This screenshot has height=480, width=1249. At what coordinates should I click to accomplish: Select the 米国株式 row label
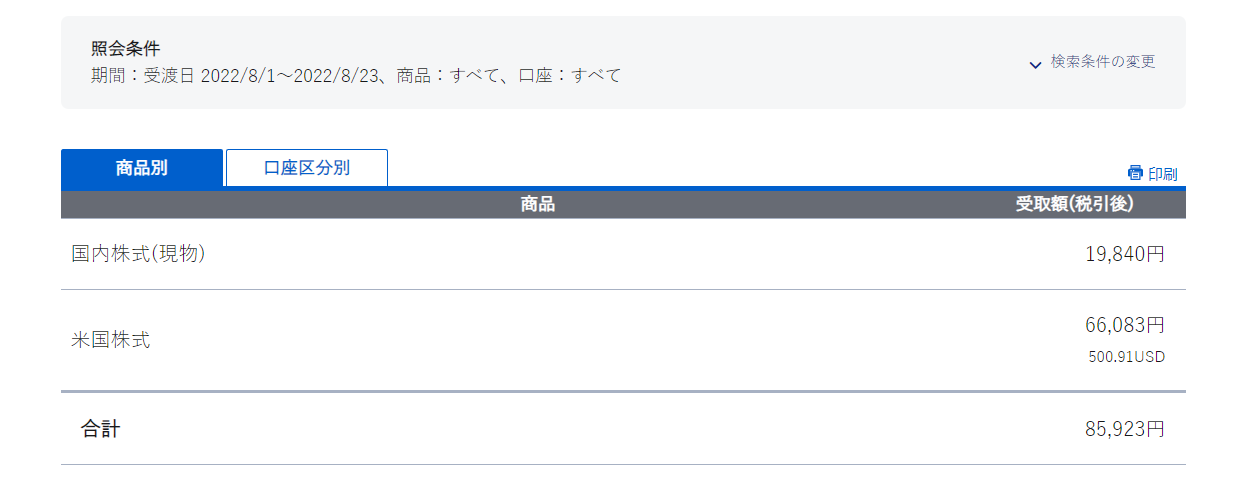(x=110, y=340)
